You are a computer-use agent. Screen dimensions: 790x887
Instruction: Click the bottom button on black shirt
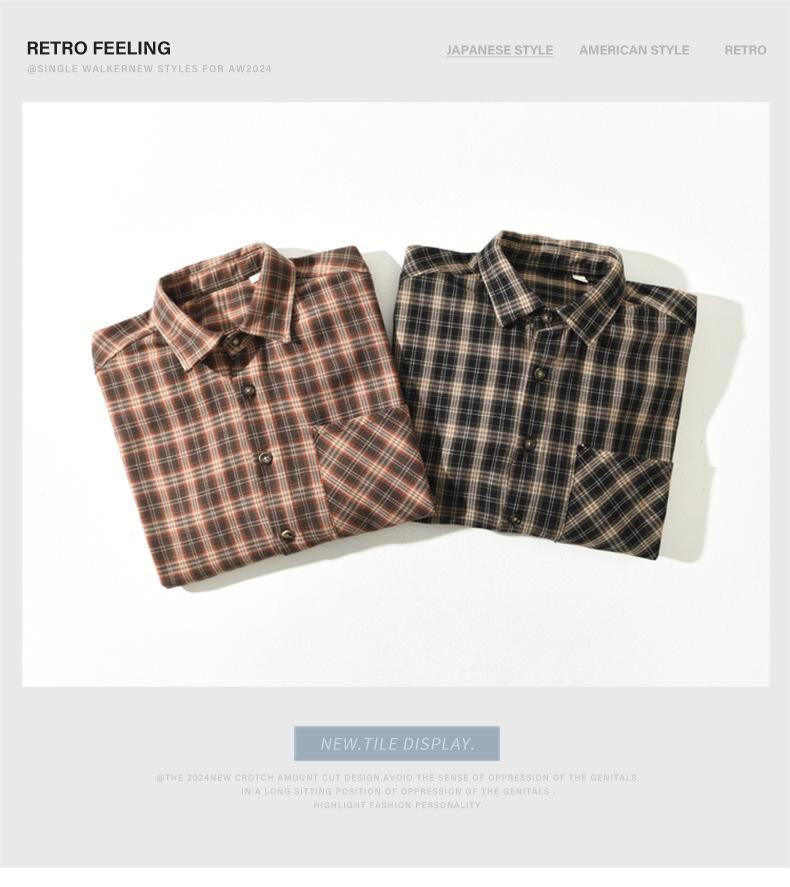coord(515,519)
